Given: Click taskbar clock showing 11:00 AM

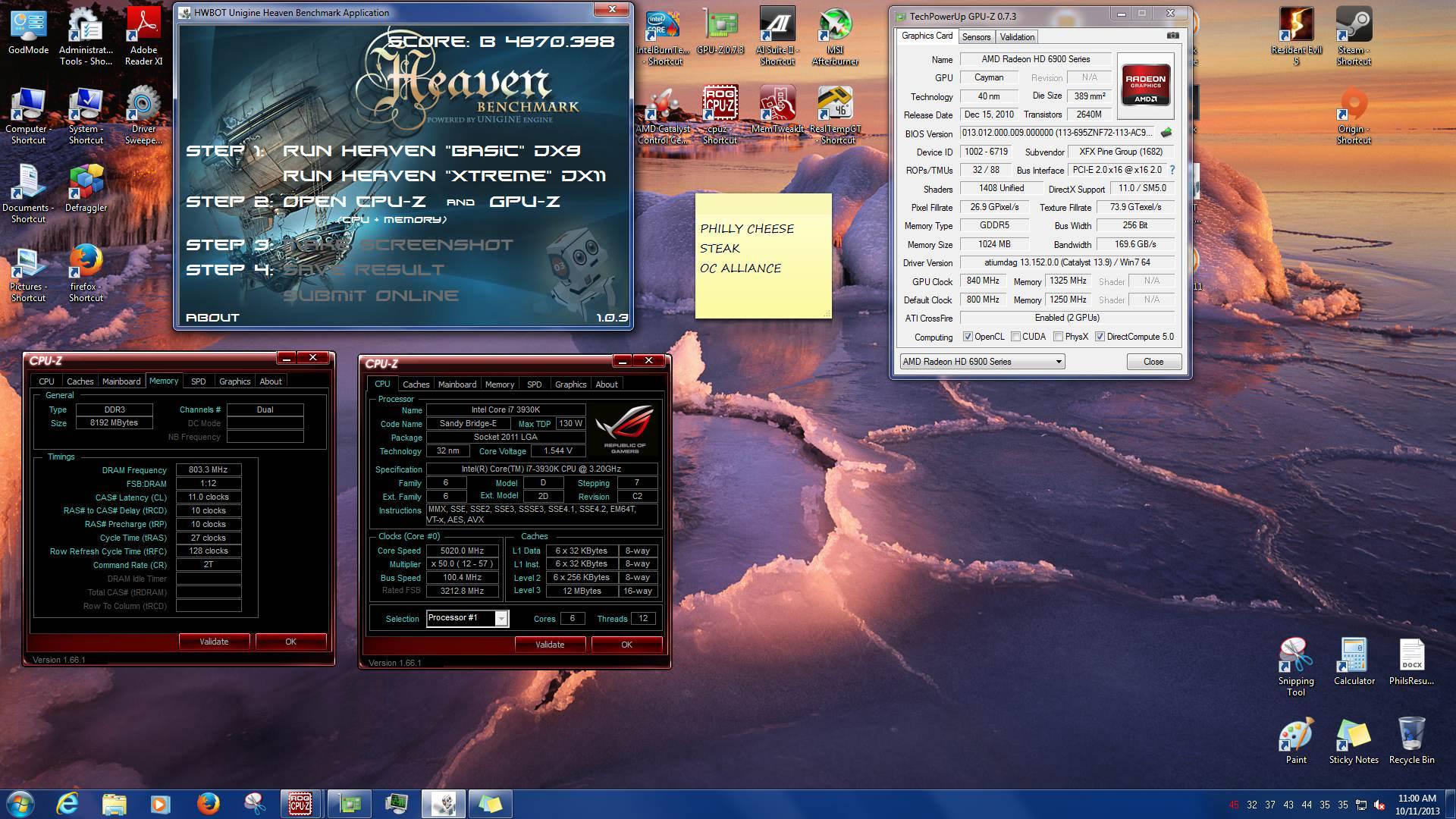Looking at the screenshot, I should [1417, 805].
